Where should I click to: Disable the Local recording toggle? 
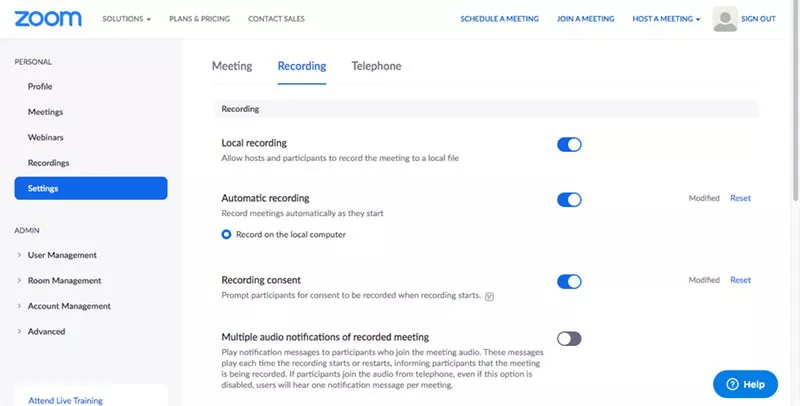point(569,145)
